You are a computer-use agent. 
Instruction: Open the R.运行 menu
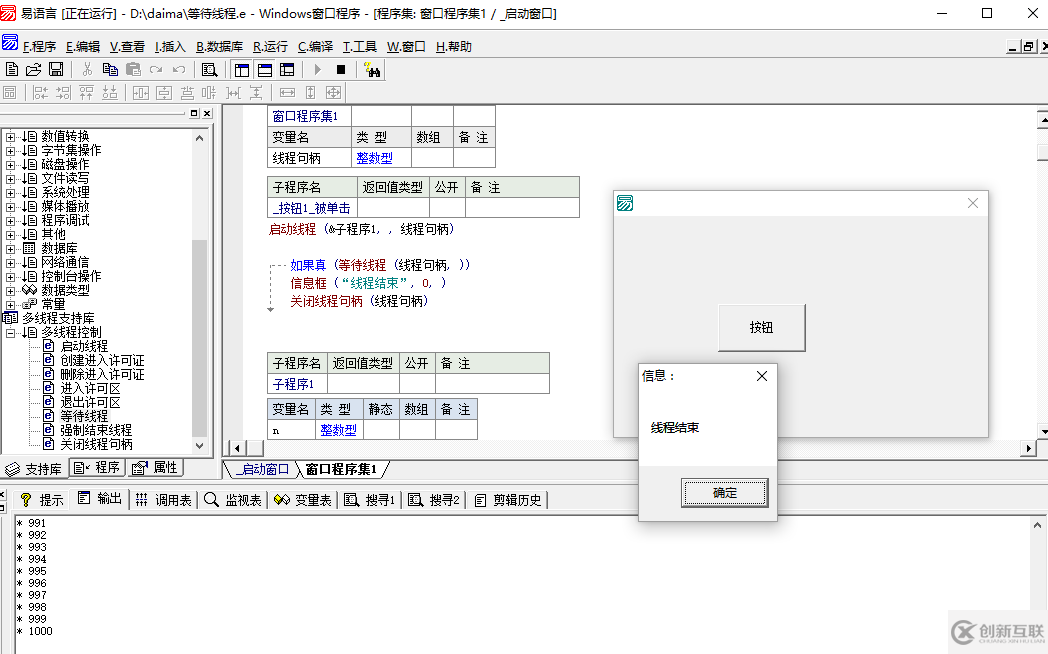270,47
